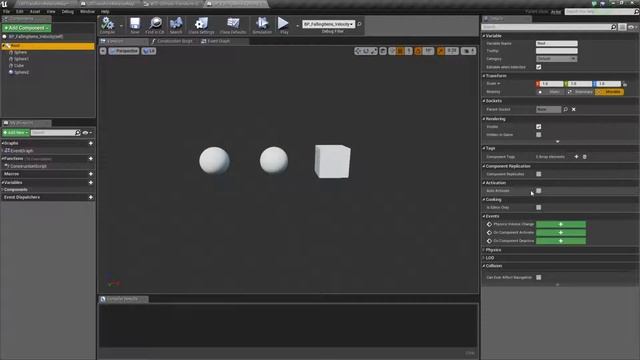Screen dimensions: 640x360
Task: Add a new graph with Graphs plus
Action: coord(91,143)
